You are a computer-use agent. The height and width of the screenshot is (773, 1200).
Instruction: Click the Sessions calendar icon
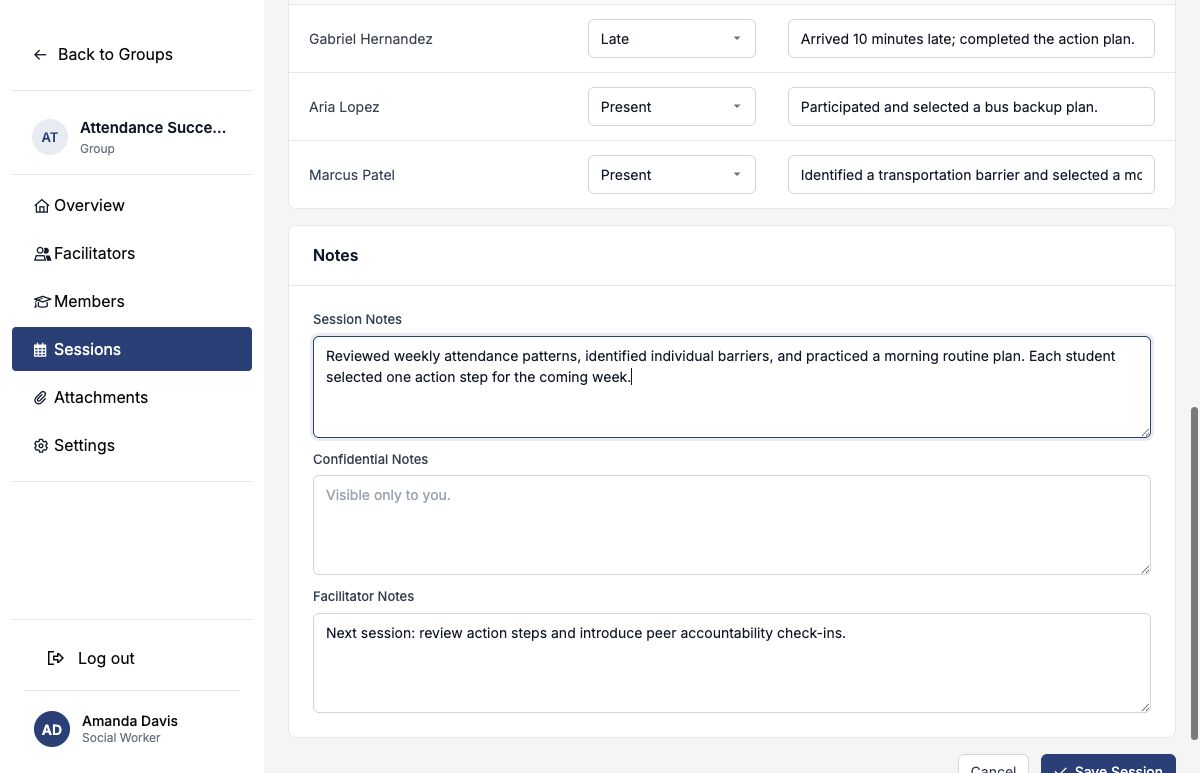pyautogui.click(x=41, y=350)
